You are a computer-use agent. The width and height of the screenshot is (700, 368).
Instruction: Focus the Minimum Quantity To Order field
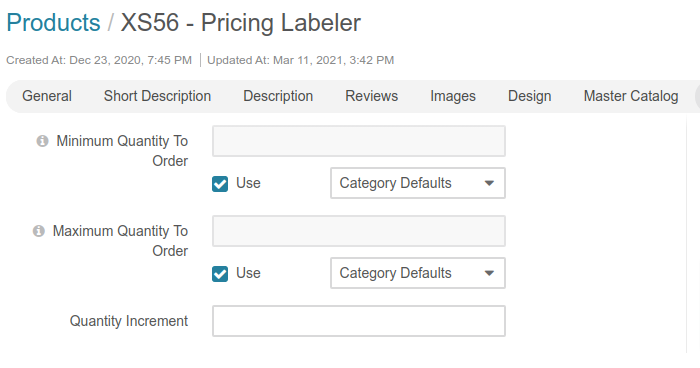click(359, 141)
